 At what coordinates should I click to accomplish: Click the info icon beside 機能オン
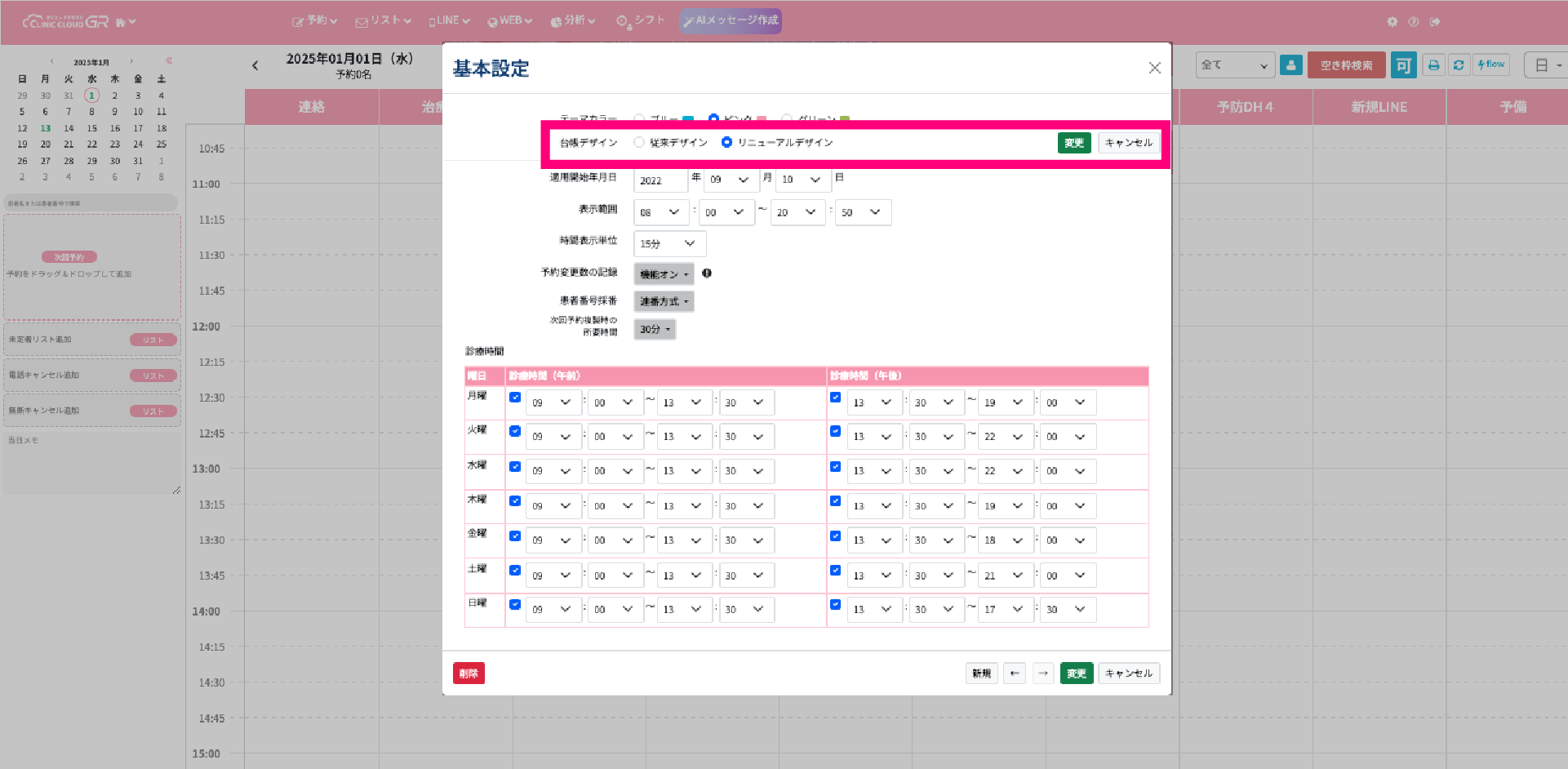click(x=707, y=273)
